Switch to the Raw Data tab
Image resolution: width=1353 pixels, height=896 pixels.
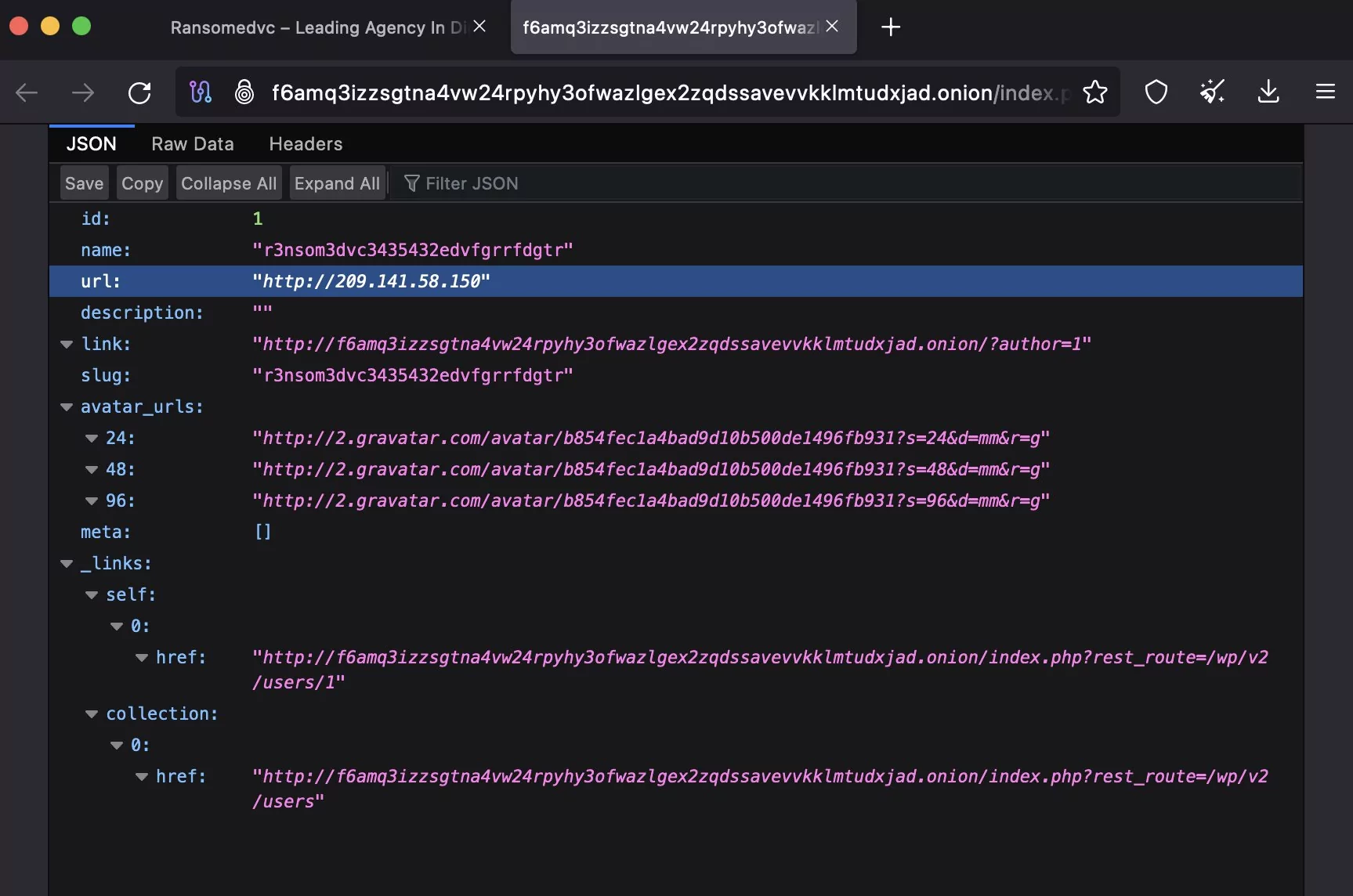(x=192, y=144)
